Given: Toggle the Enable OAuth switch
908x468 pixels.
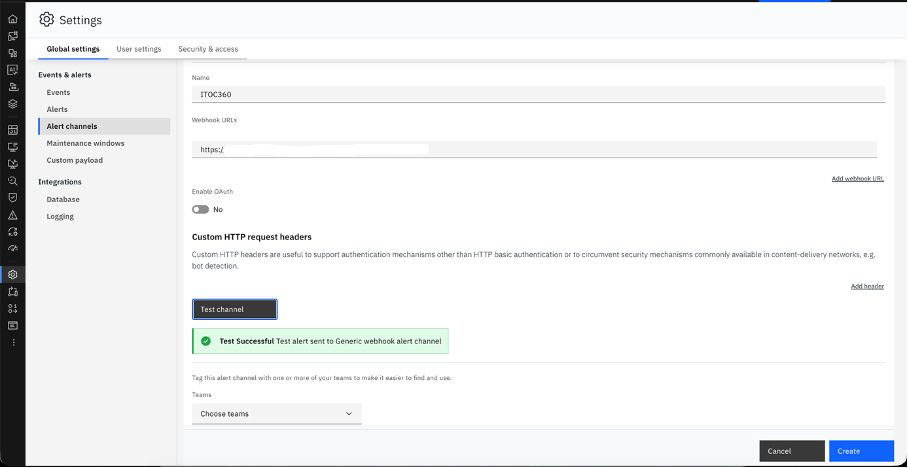Looking at the screenshot, I should tap(201, 210).
